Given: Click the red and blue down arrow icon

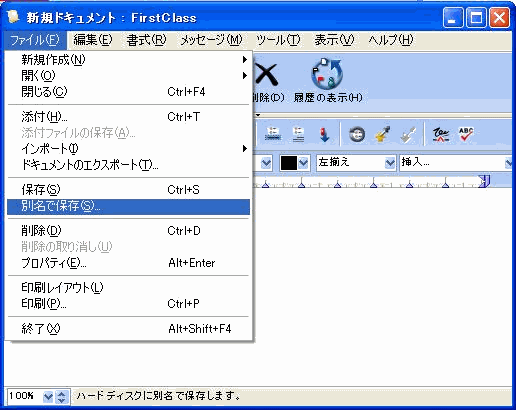Looking at the screenshot, I should point(324,135).
